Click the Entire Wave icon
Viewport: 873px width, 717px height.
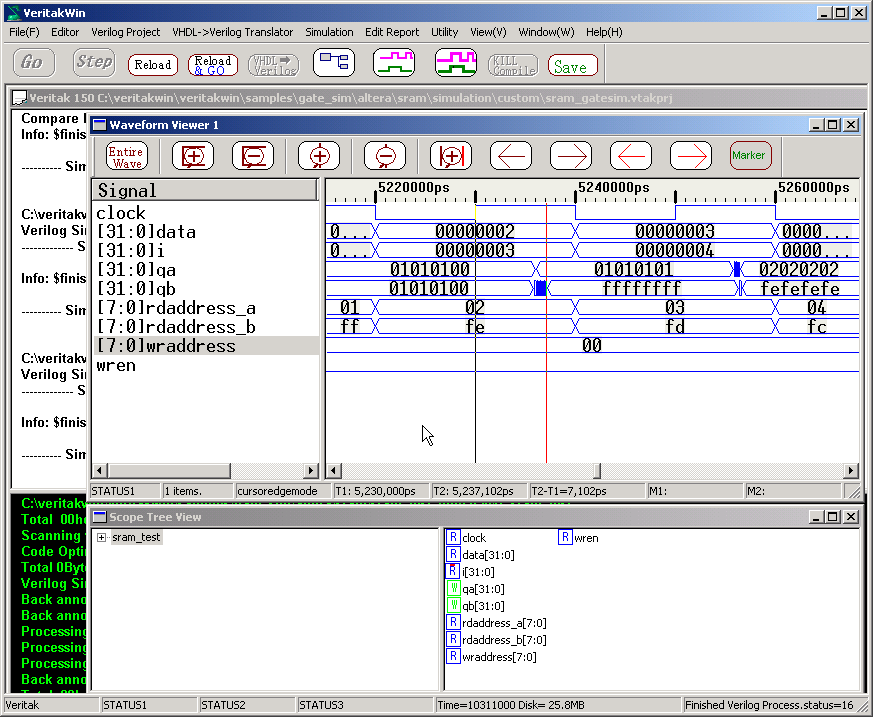click(127, 156)
